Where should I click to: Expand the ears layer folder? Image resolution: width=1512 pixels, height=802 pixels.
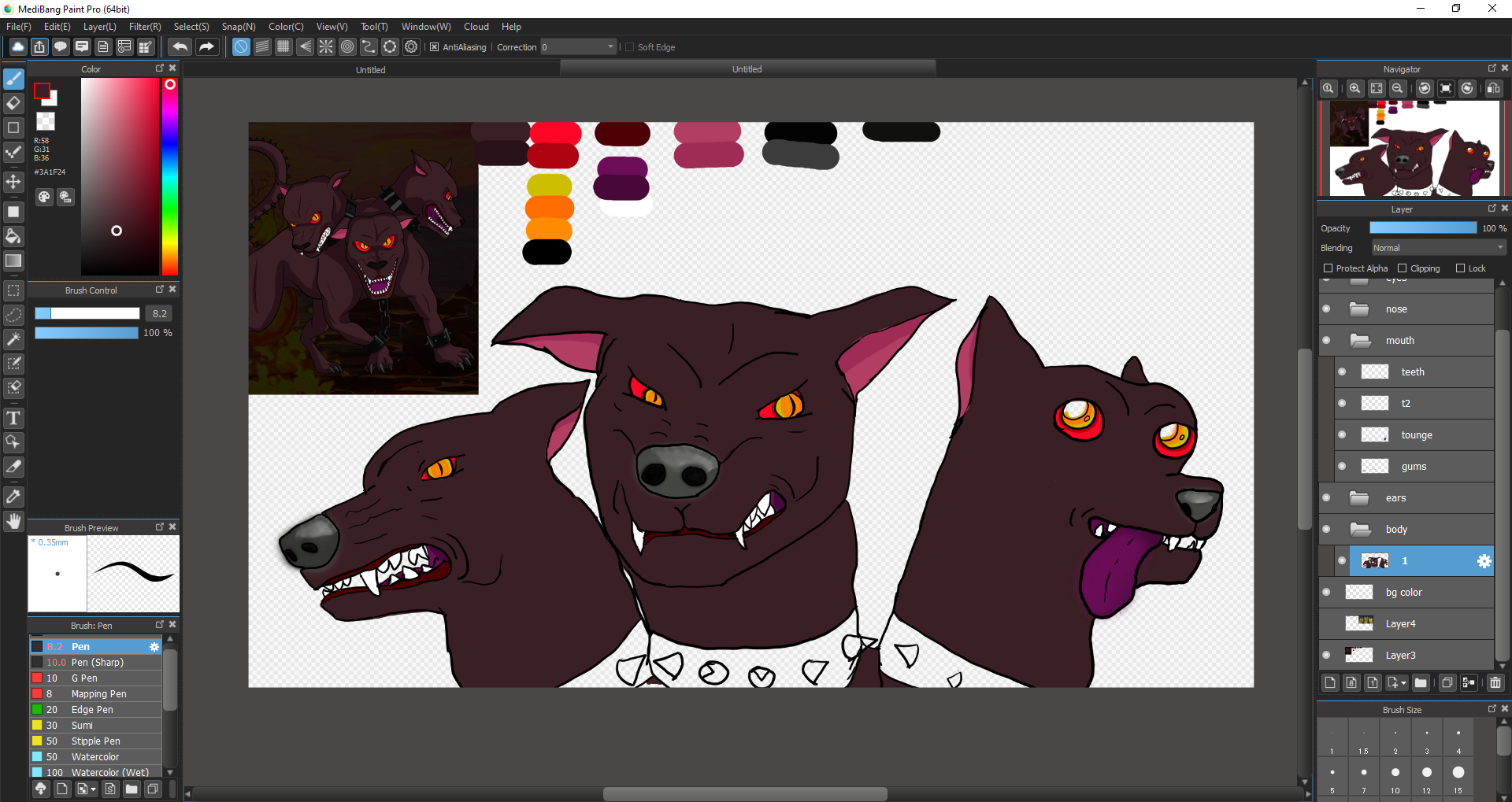pos(1359,497)
